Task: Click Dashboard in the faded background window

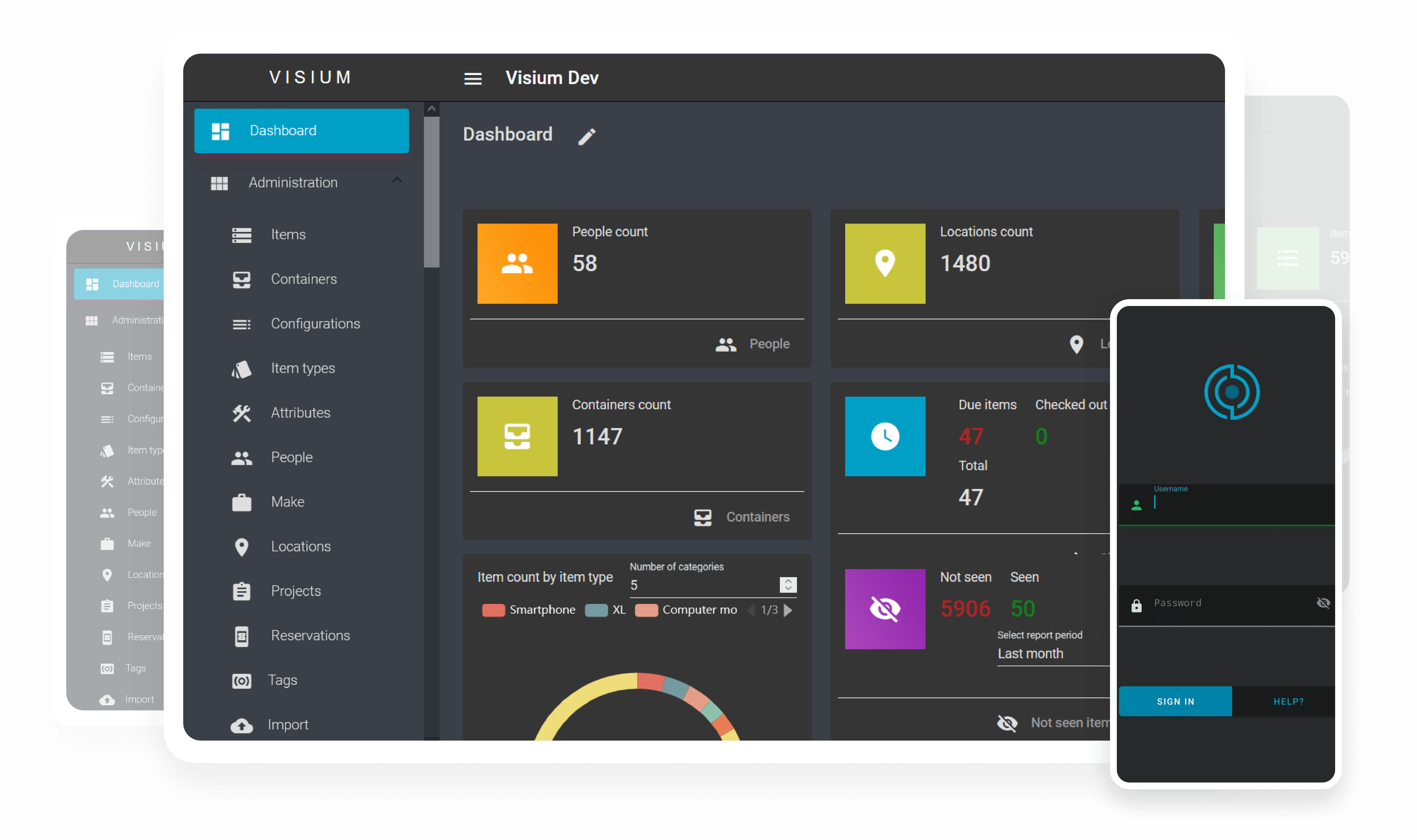Action: pyautogui.click(x=119, y=284)
